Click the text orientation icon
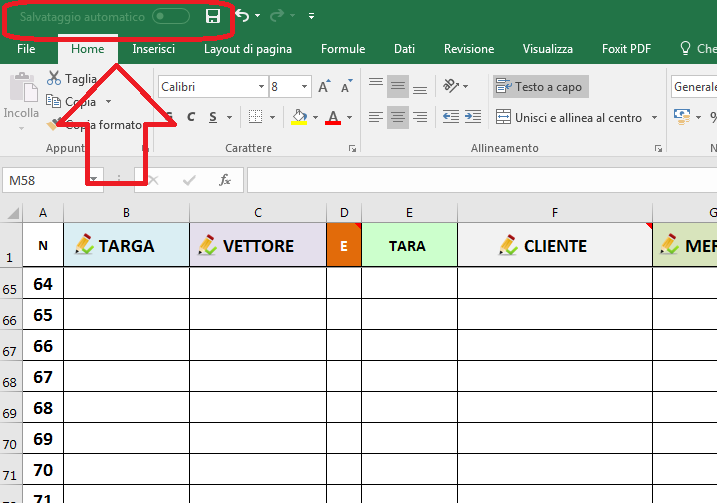Image resolution: width=717 pixels, height=503 pixels. click(451, 86)
